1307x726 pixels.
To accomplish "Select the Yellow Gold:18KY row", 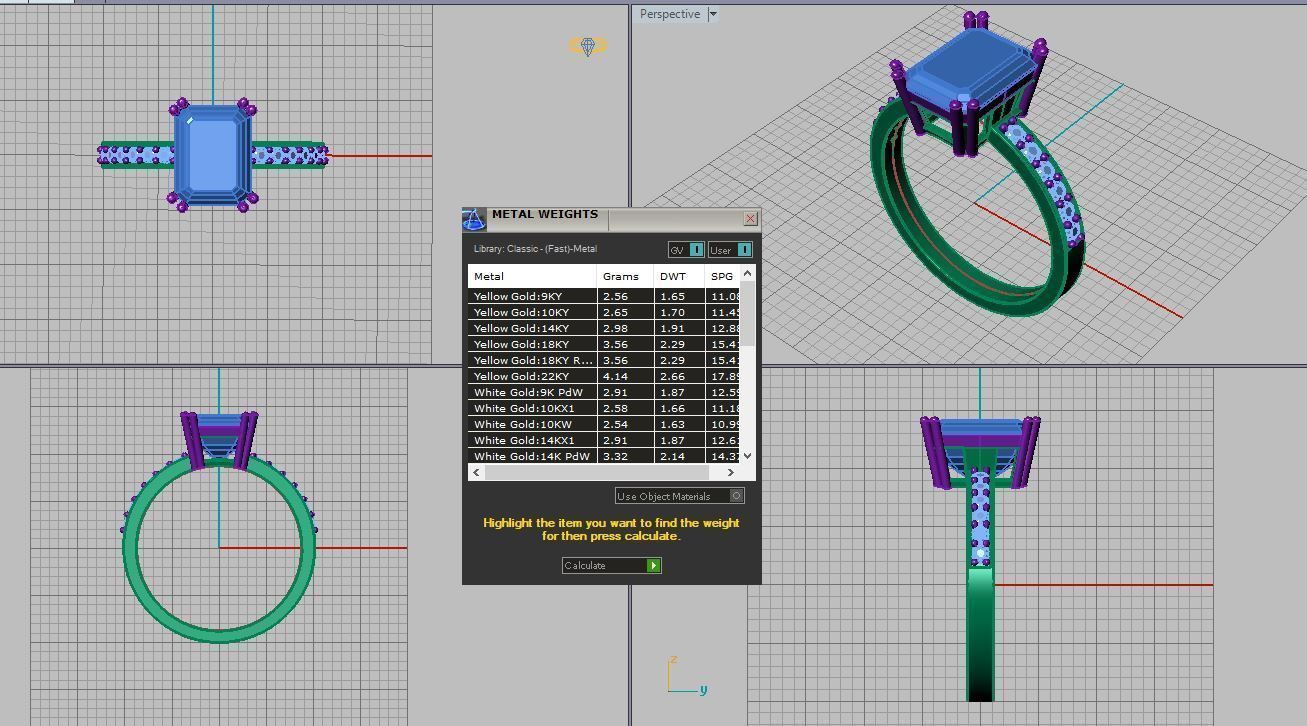I will [604, 344].
